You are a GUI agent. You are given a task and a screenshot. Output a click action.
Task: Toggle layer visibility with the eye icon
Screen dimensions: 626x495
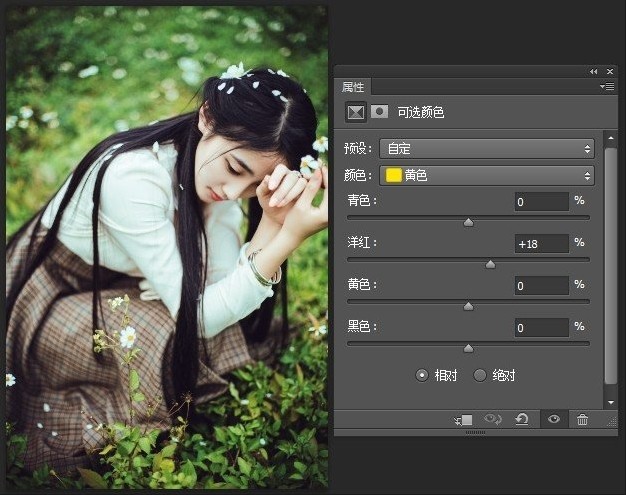point(554,419)
